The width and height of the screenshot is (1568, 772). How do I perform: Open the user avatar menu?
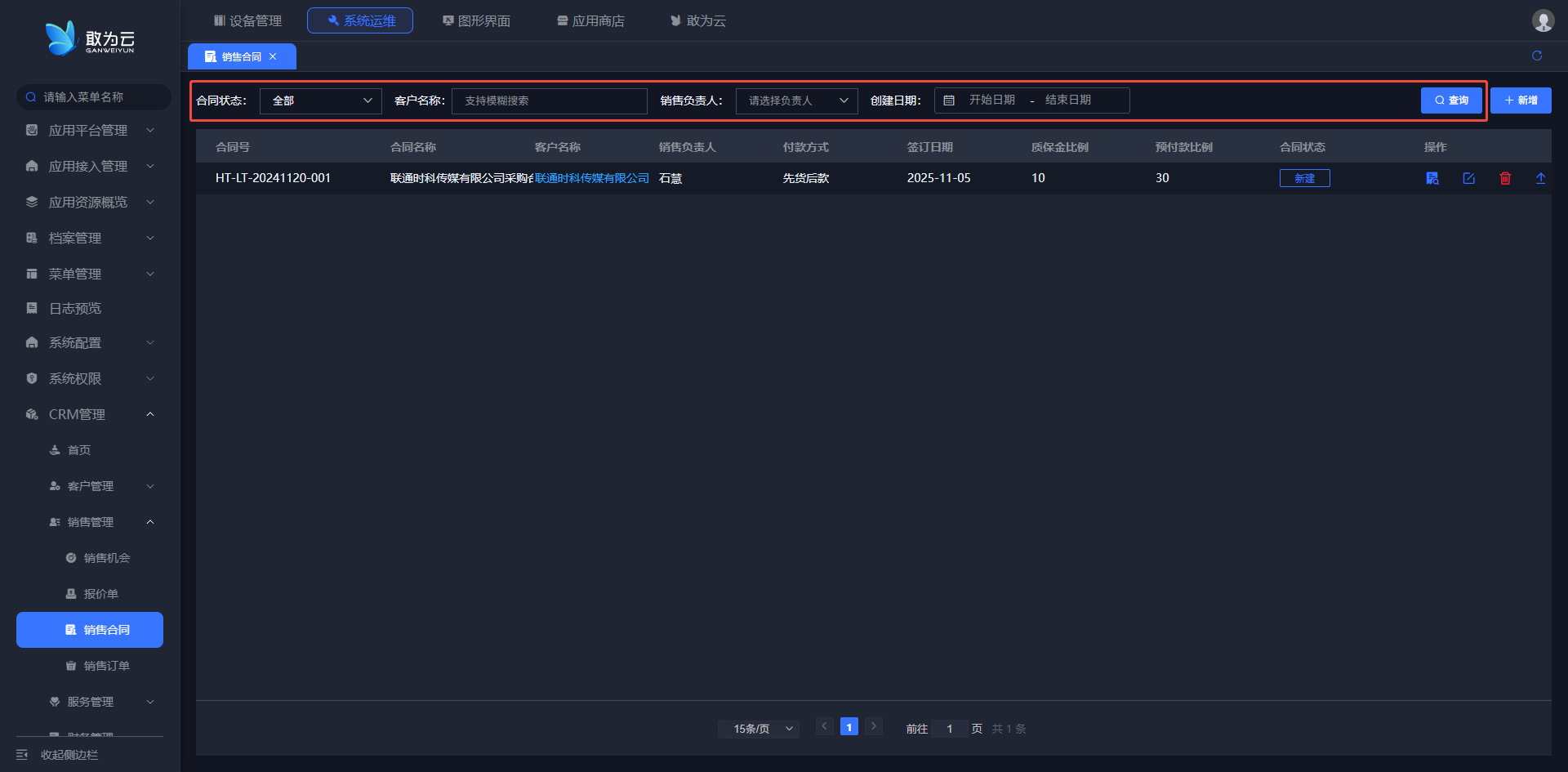pos(1543,20)
